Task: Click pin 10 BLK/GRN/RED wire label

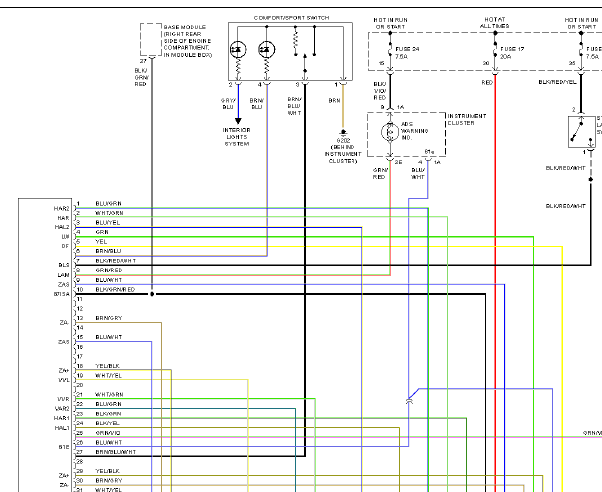Action: click(x=115, y=289)
